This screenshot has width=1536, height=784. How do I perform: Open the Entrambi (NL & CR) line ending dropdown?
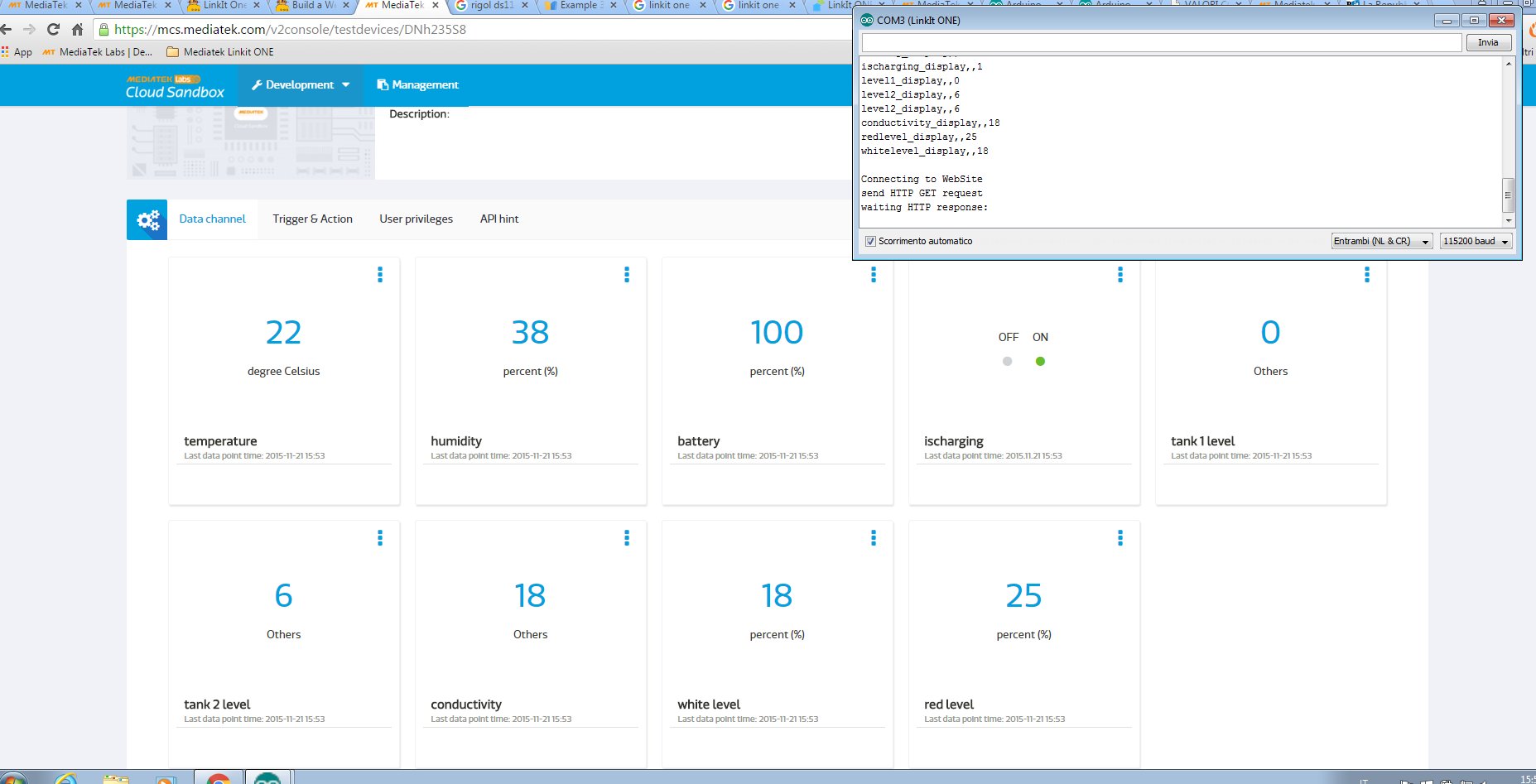click(1382, 241)
